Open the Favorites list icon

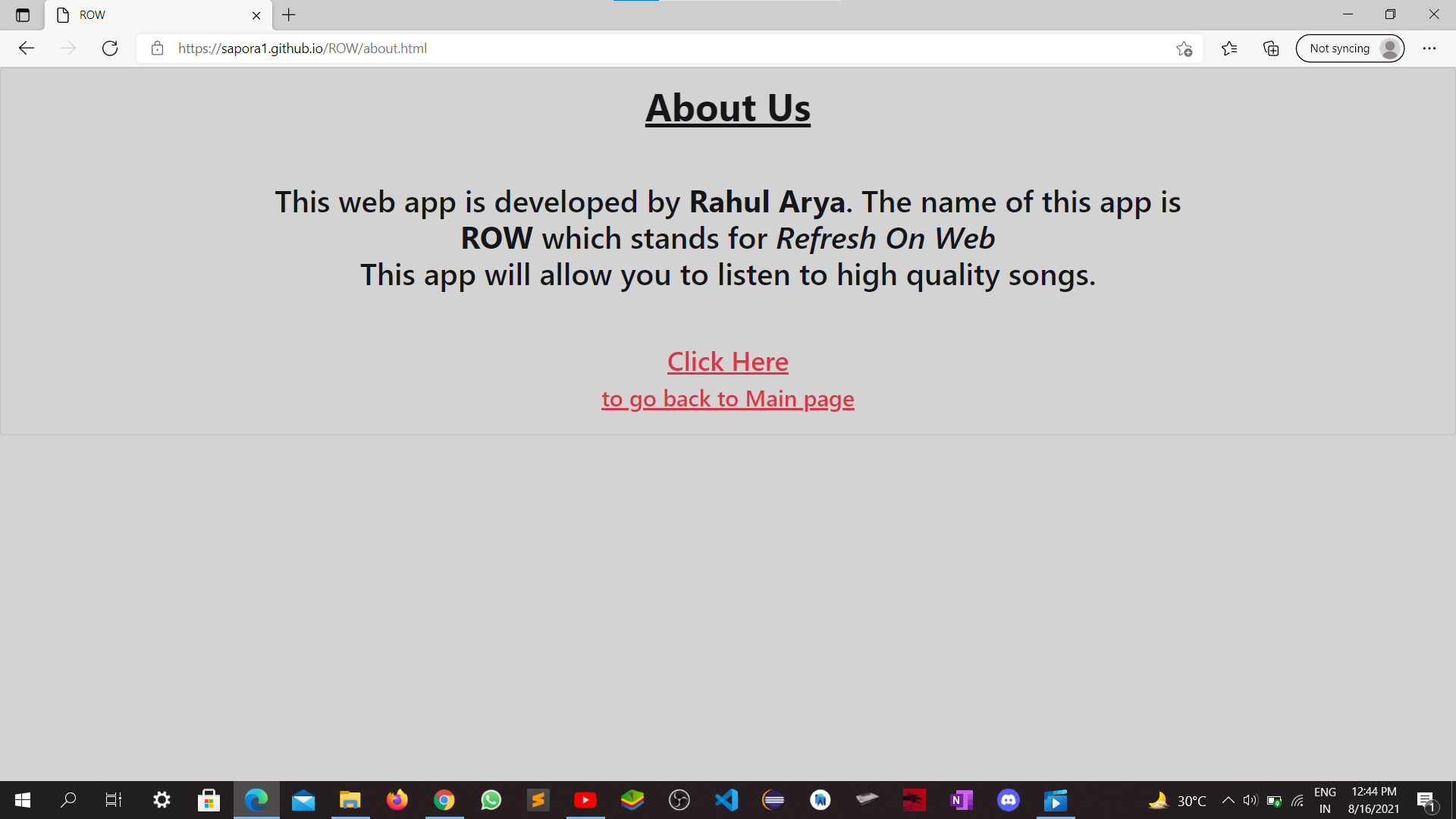pos(1229,49)
